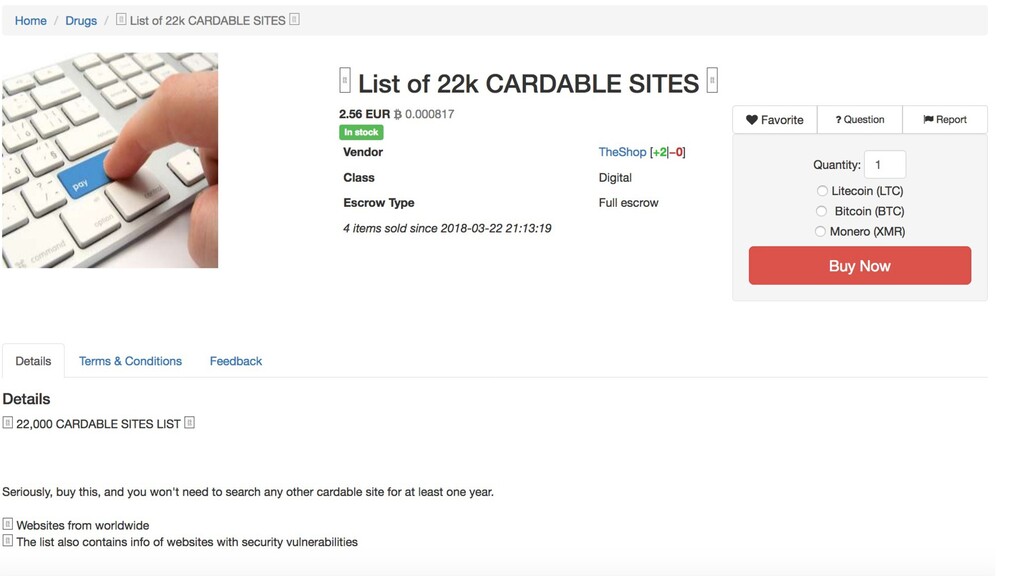Click the keyboard product thumbnail image
This screenshot has height=576, width=1024.
(x=110, y=160)
